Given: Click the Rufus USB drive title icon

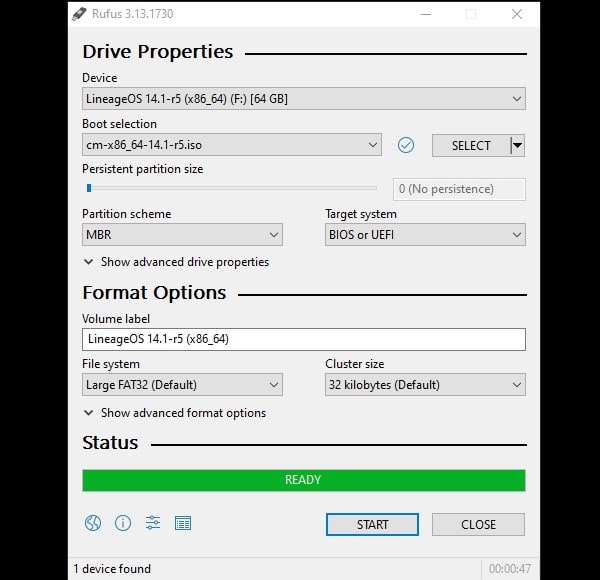Looking at the screenshot, I should [79, 14].
